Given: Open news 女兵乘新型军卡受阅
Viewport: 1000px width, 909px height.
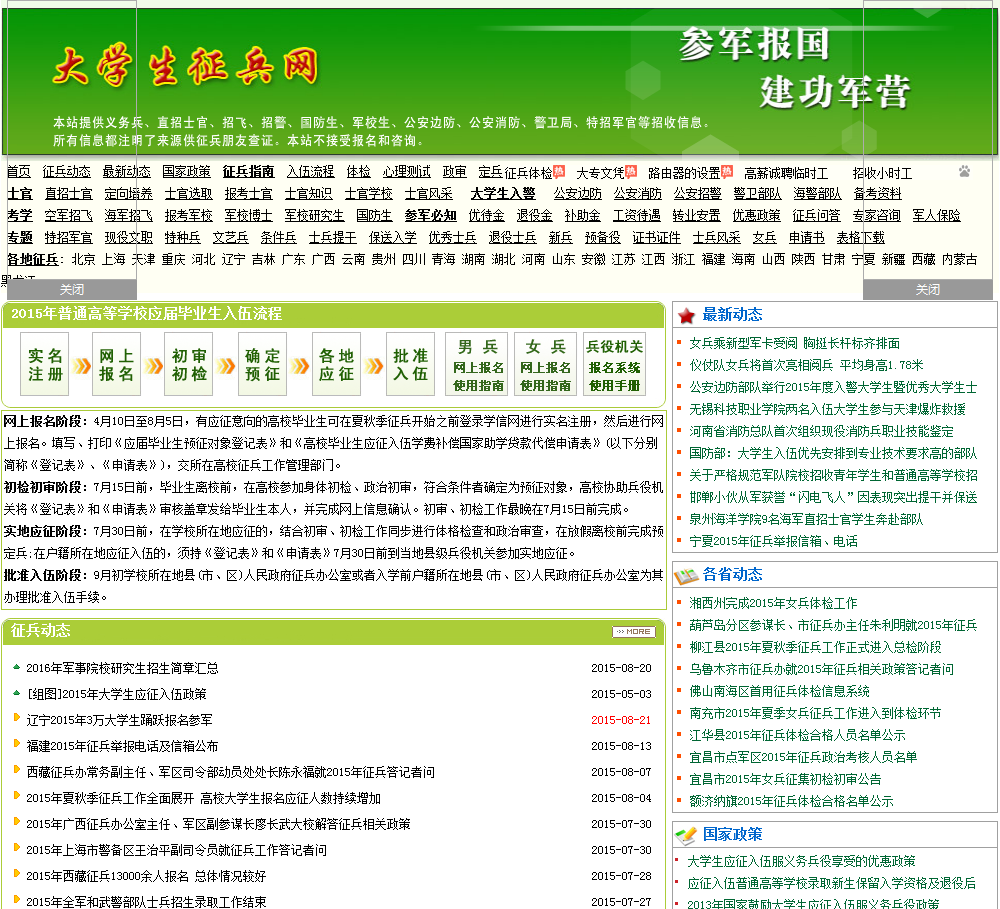Looking at the screenshot, I should pyautogui.click(x=794, y=344).
